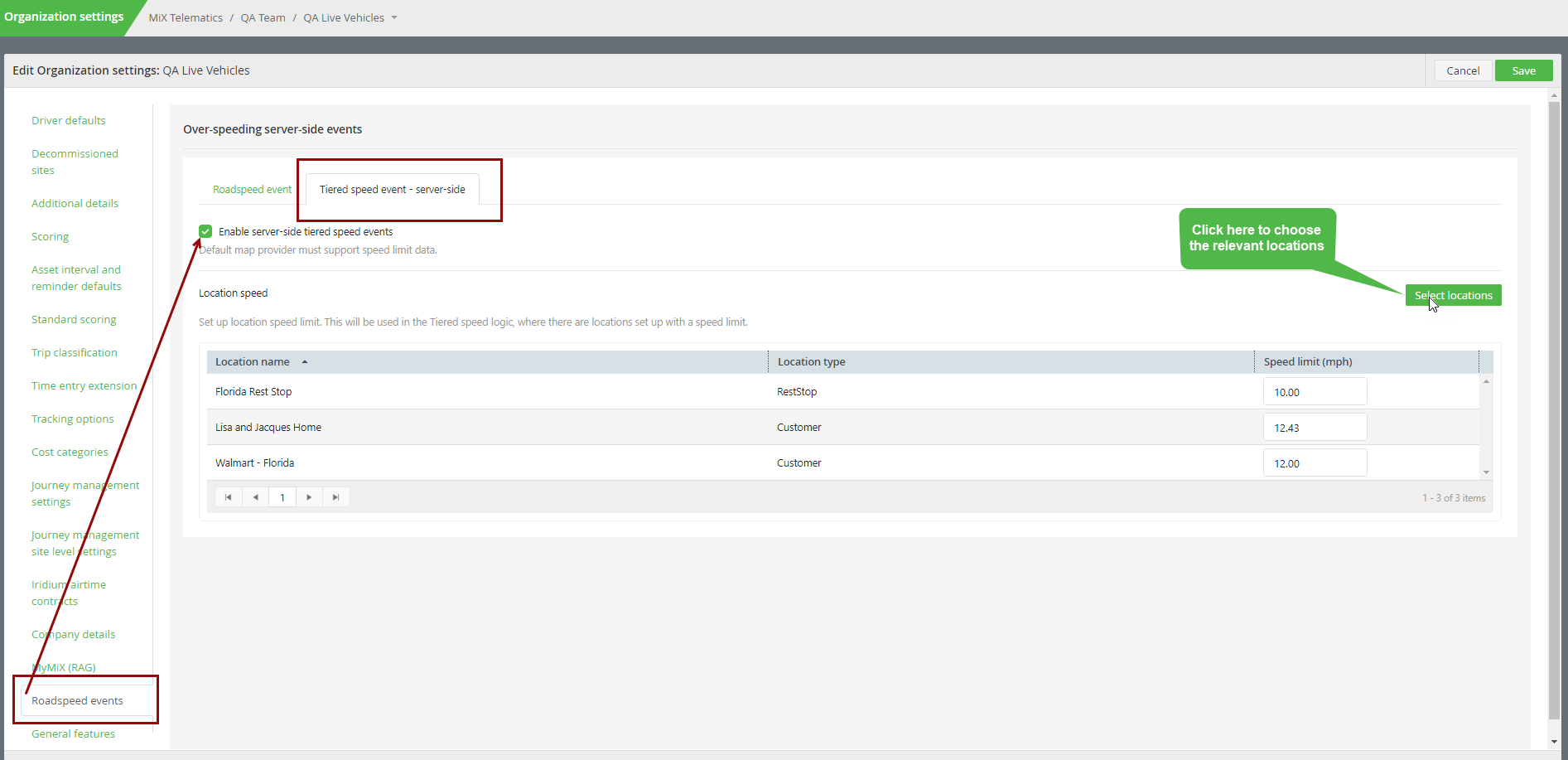Select Walmart - Florida location name cell
The height and width of the screenshot is (760, 1568).
pyautogui.click(x=254, y=463)
